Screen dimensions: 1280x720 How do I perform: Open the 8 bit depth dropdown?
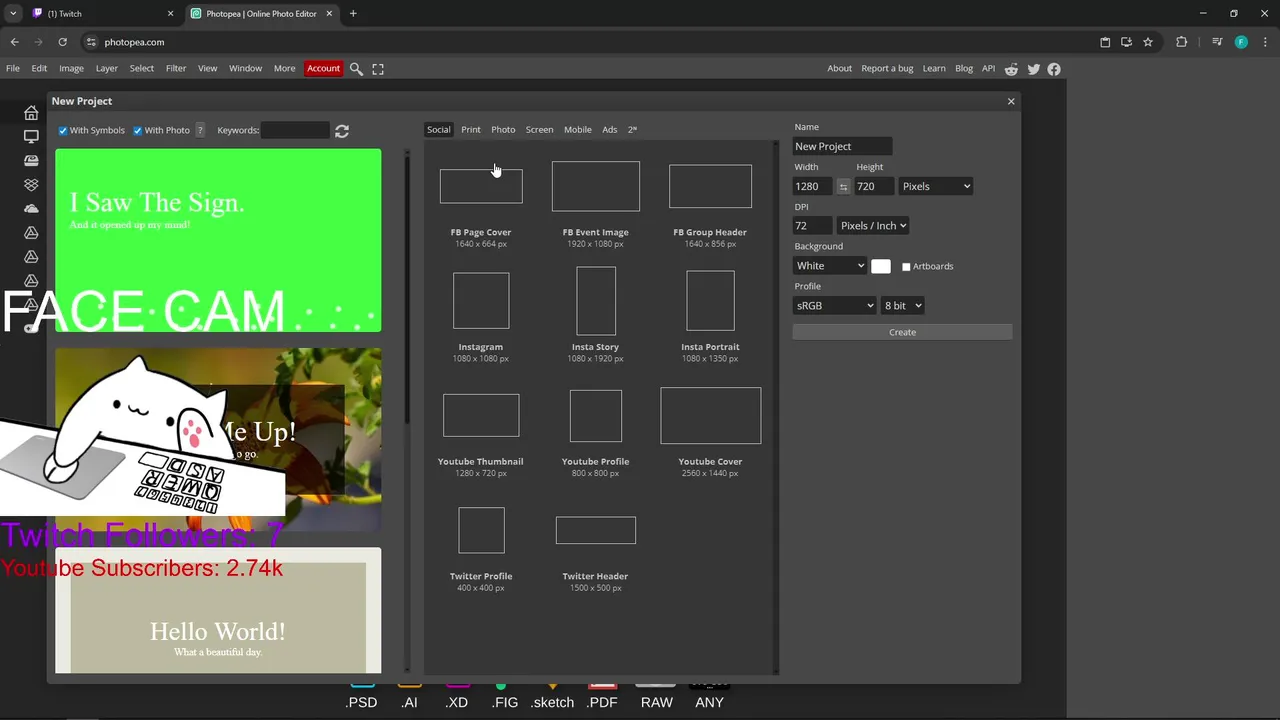pos(902,306)
